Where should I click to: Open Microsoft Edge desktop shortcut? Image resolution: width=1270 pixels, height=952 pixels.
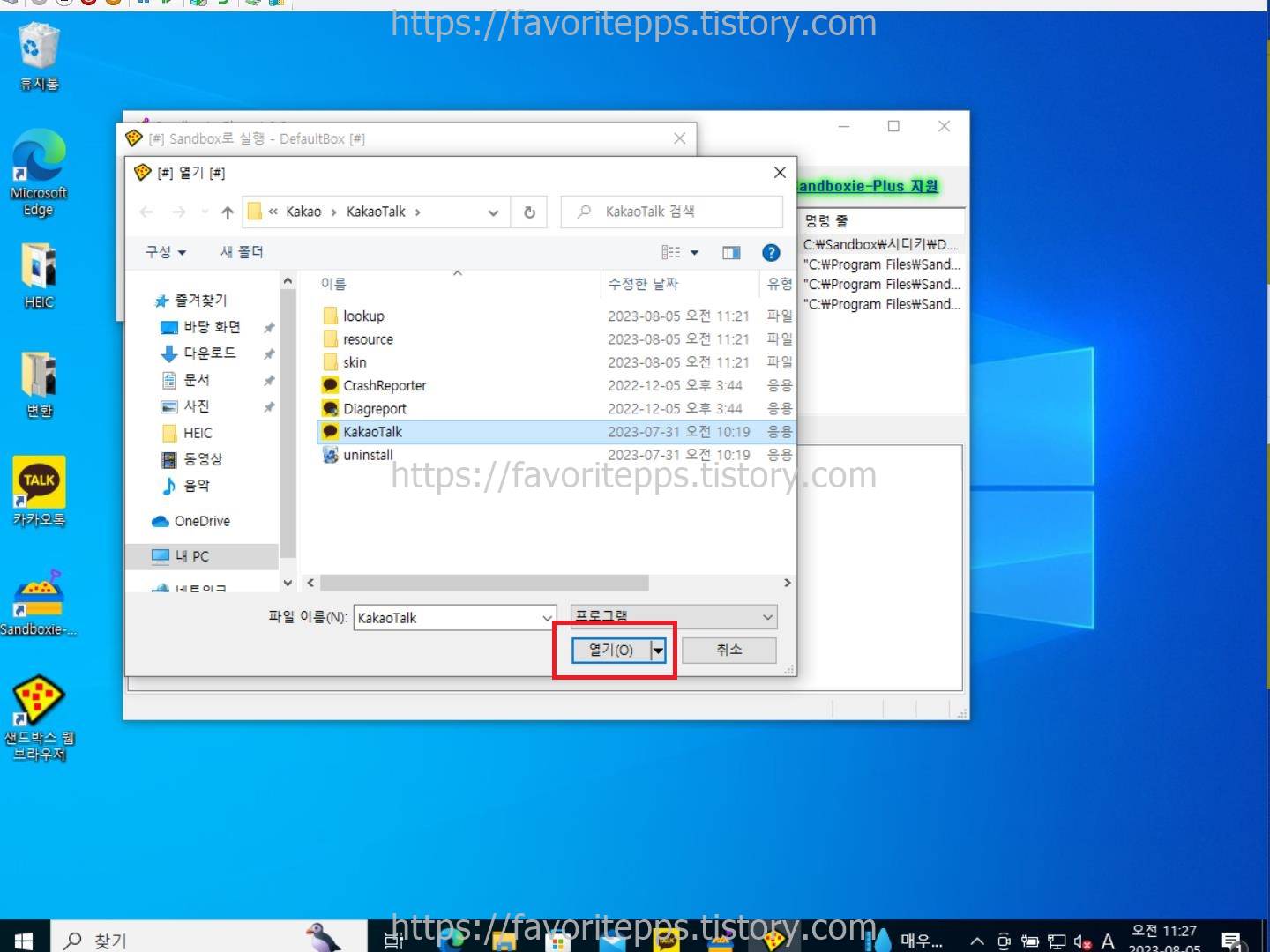39,173
